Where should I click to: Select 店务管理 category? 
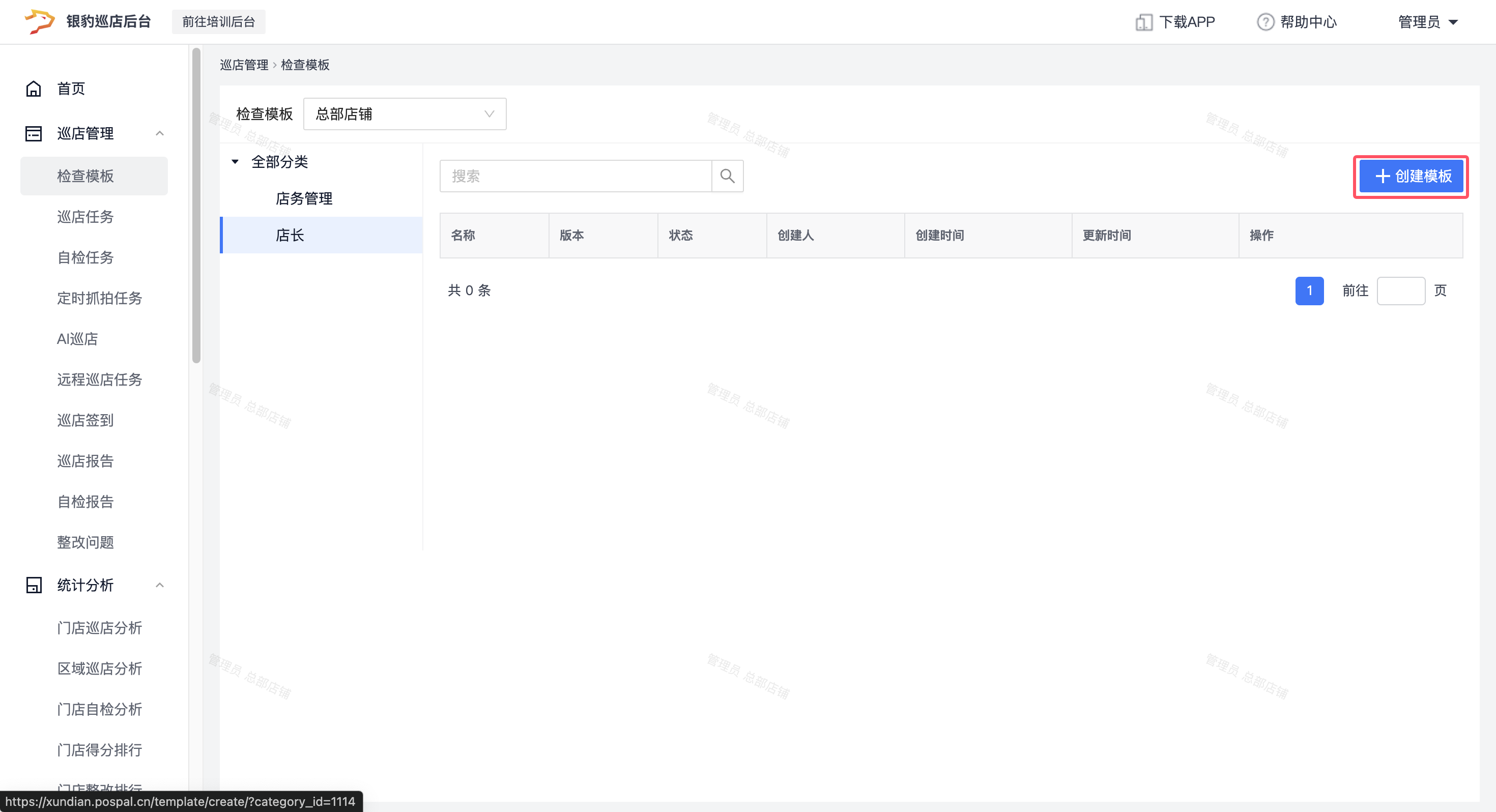coord(304,198)
